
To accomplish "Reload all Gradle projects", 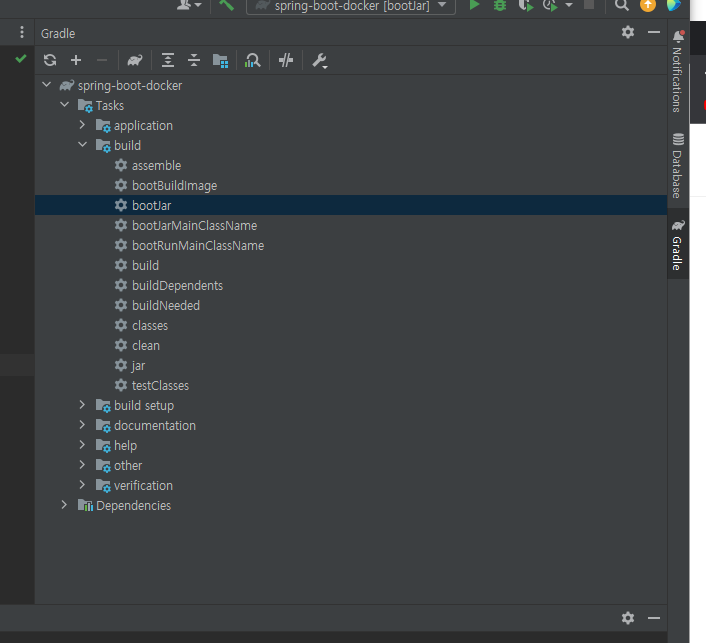I will (50, 60).
